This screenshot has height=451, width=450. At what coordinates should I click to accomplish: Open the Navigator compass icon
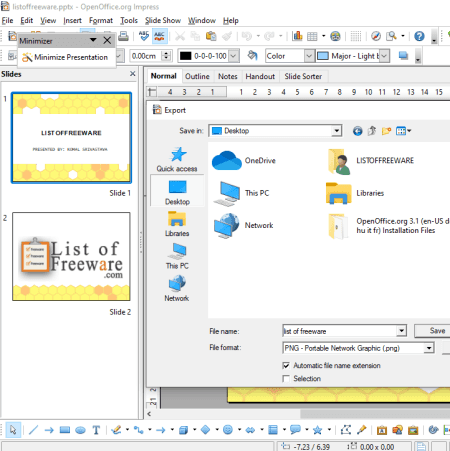click(376, 36)
